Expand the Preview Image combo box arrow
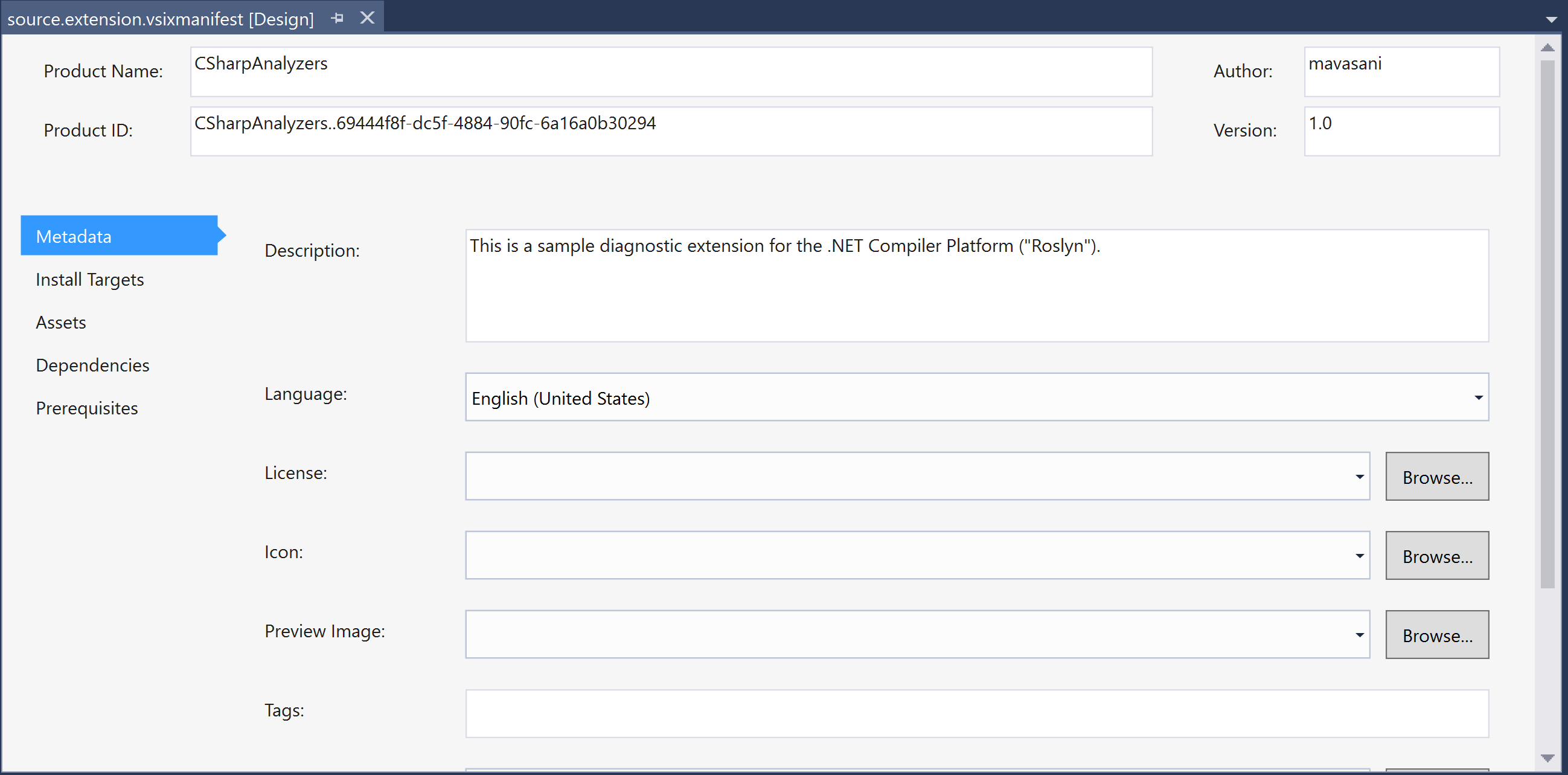This screenshot has height=775, width=1568. coord(1359,635)
